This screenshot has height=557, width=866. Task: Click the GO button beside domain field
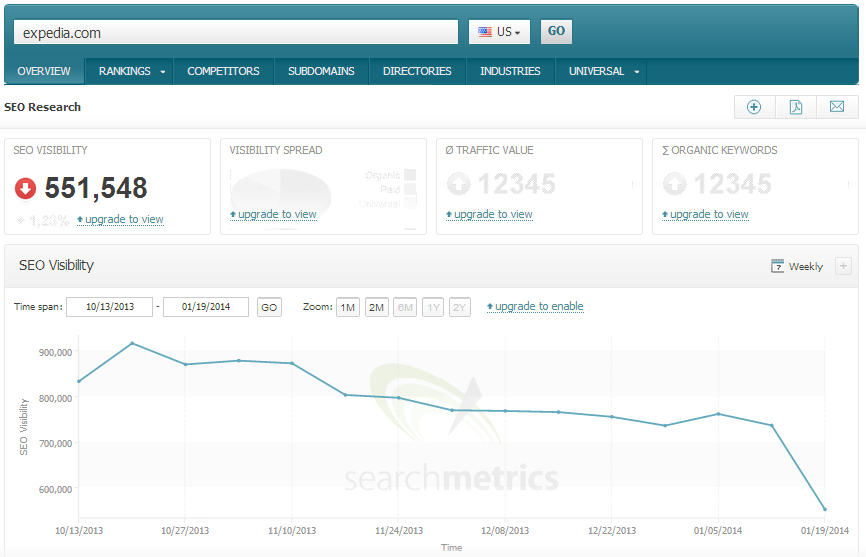[556, 31]
